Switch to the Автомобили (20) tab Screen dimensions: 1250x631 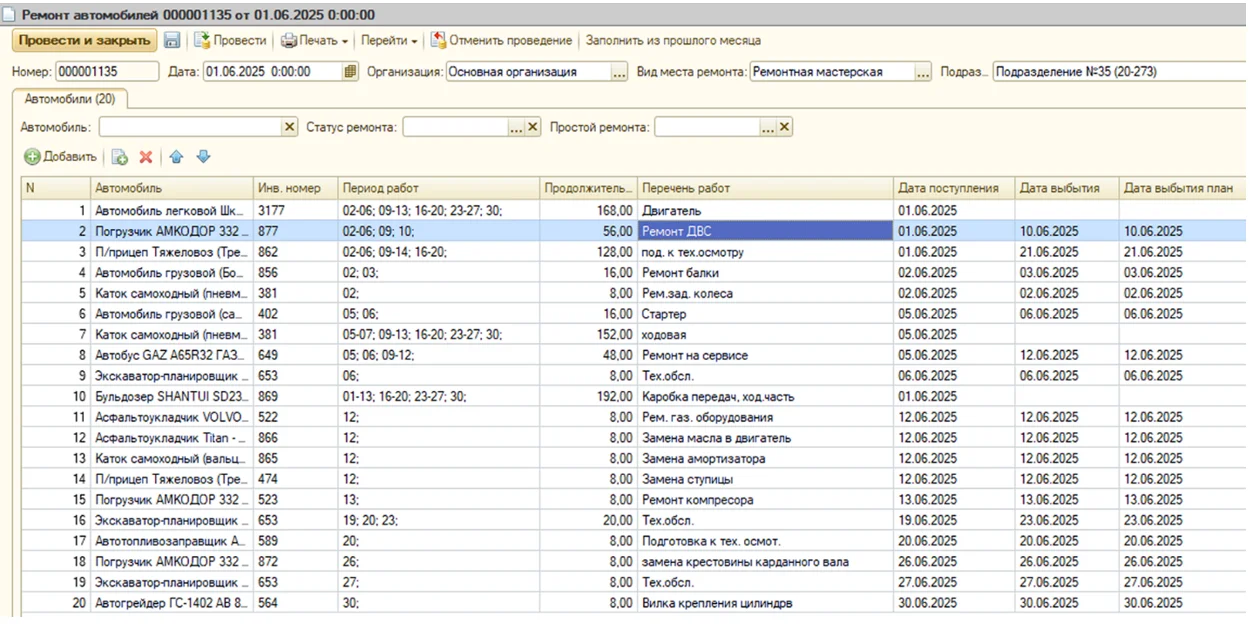pyautogui.click(x=69, y=99)
